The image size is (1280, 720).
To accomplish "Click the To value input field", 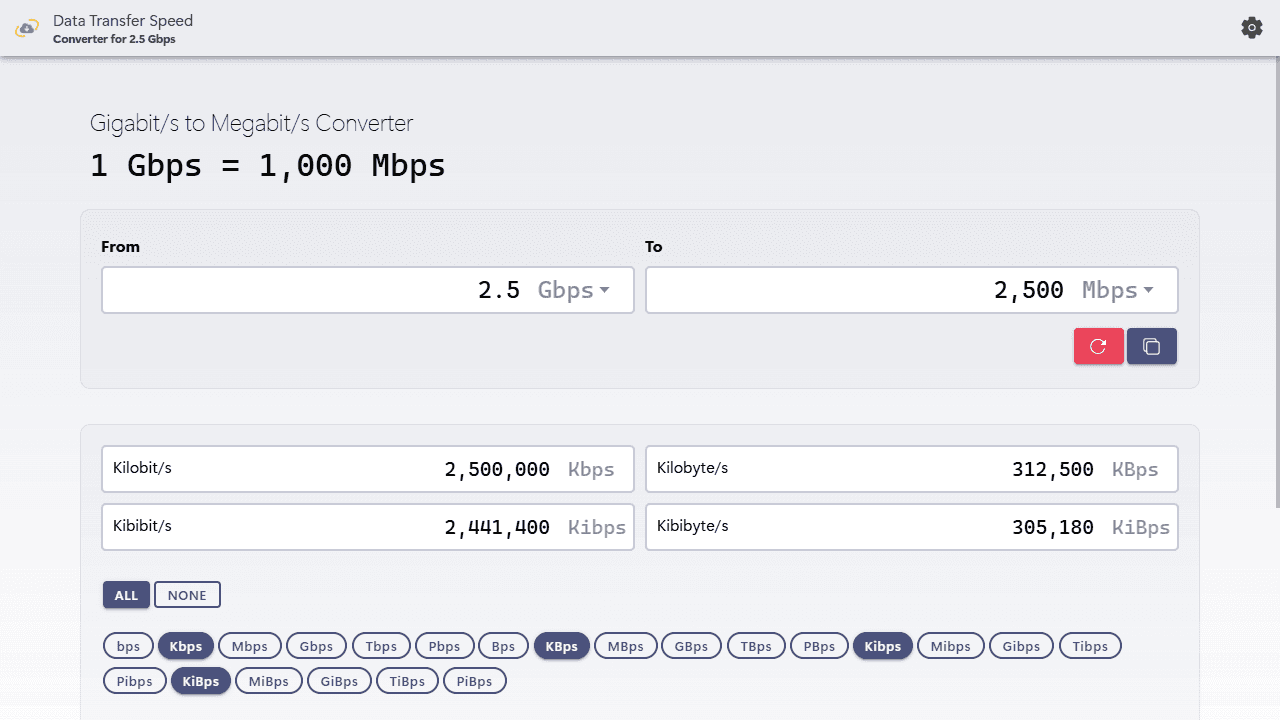I will [x=912, y=290].
